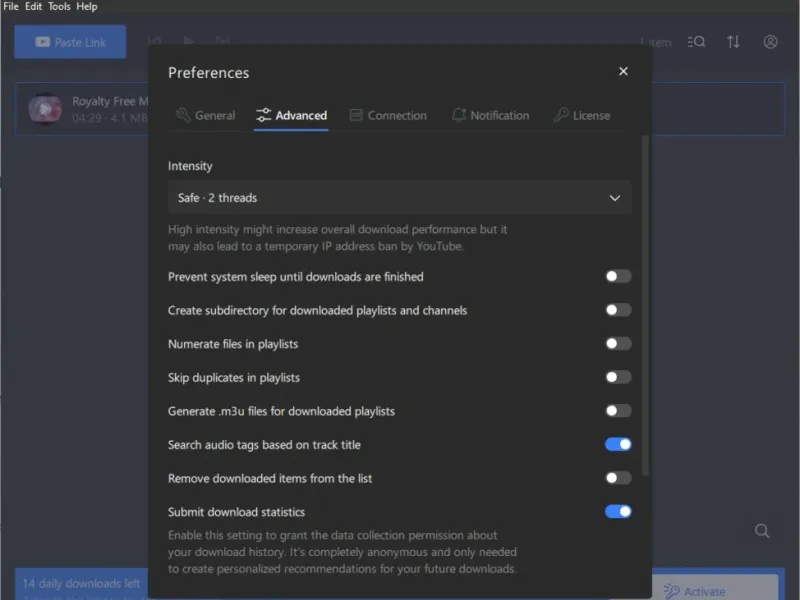This screenshot has width=800, height=600.
Task: Open the Connection tab
Action: 388,115
